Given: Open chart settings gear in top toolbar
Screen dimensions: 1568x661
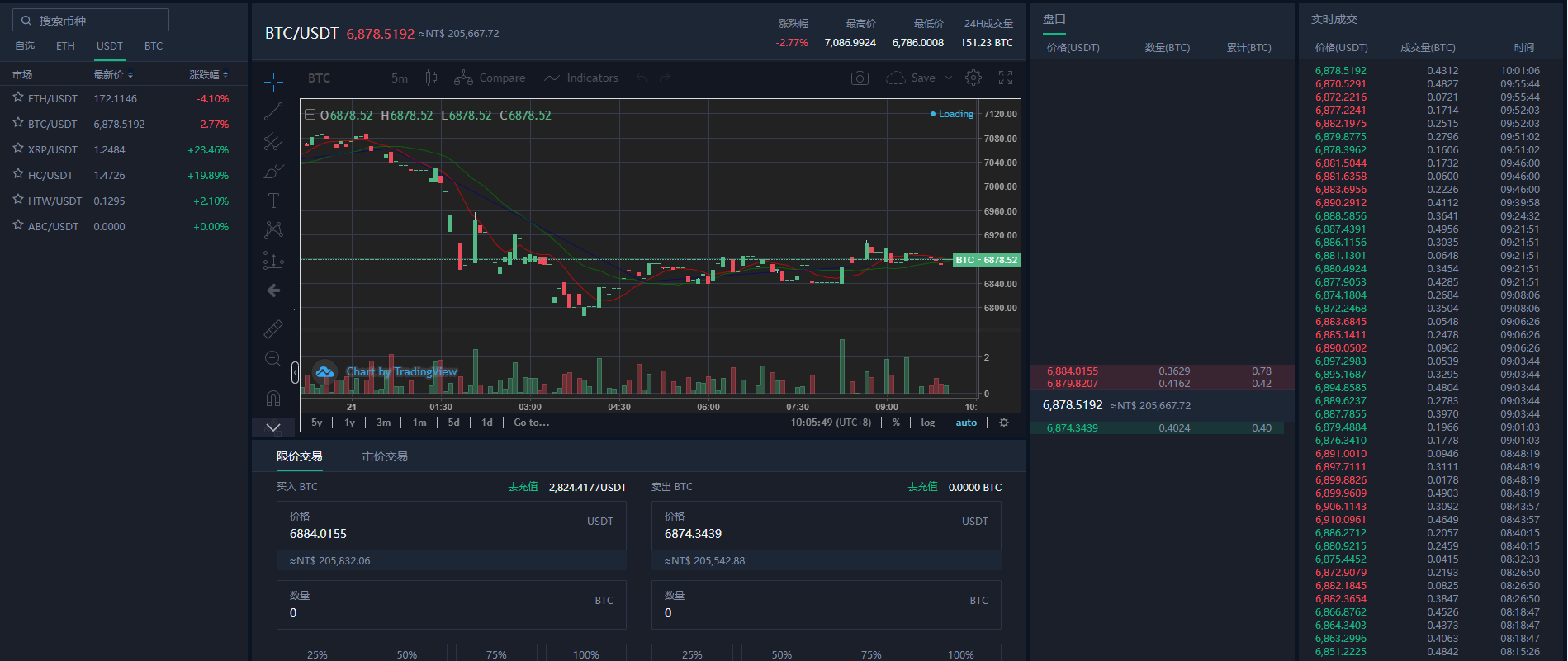Looking at the screenshot, I should tap(973, 78).
